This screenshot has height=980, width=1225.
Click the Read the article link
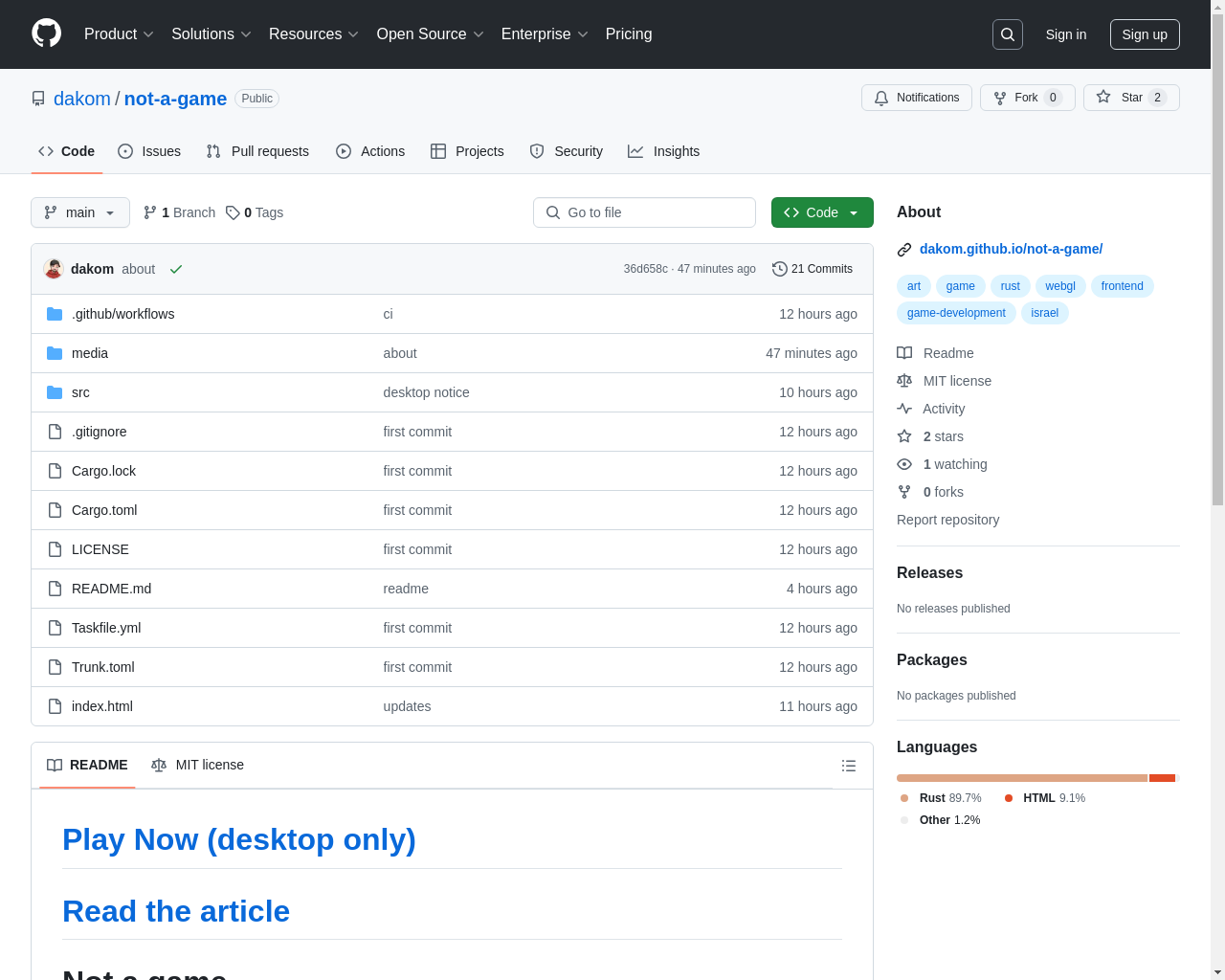click(x=176, y=911)
